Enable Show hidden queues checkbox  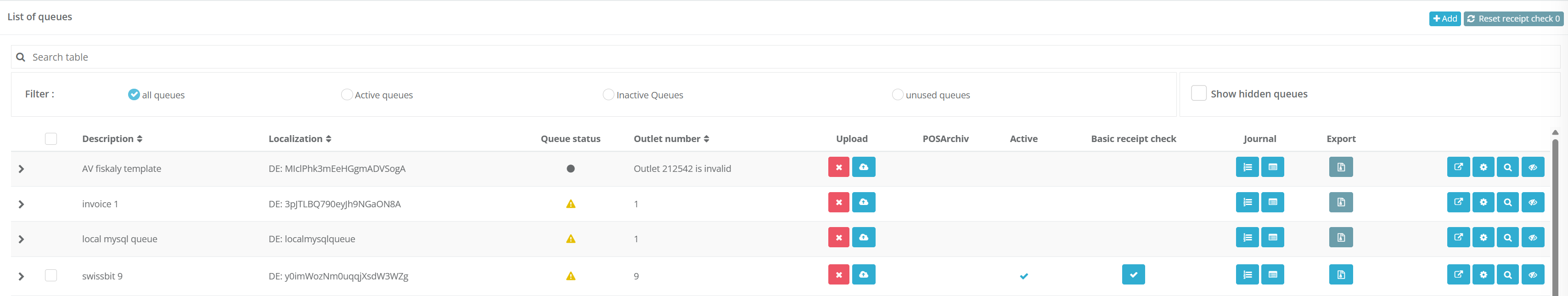tap(1198, 93)
